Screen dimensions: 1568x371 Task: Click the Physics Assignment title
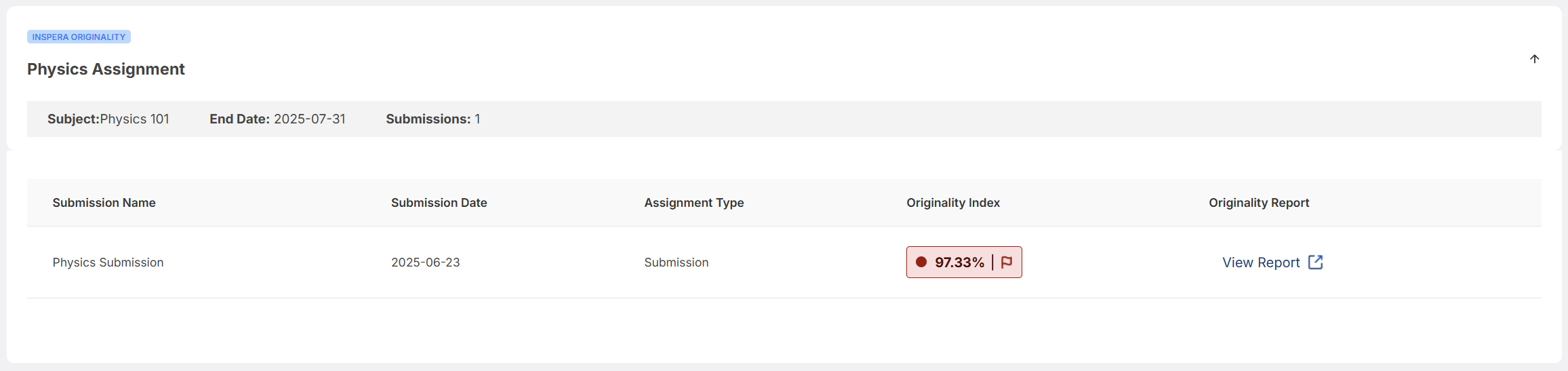tap(106, 69)
